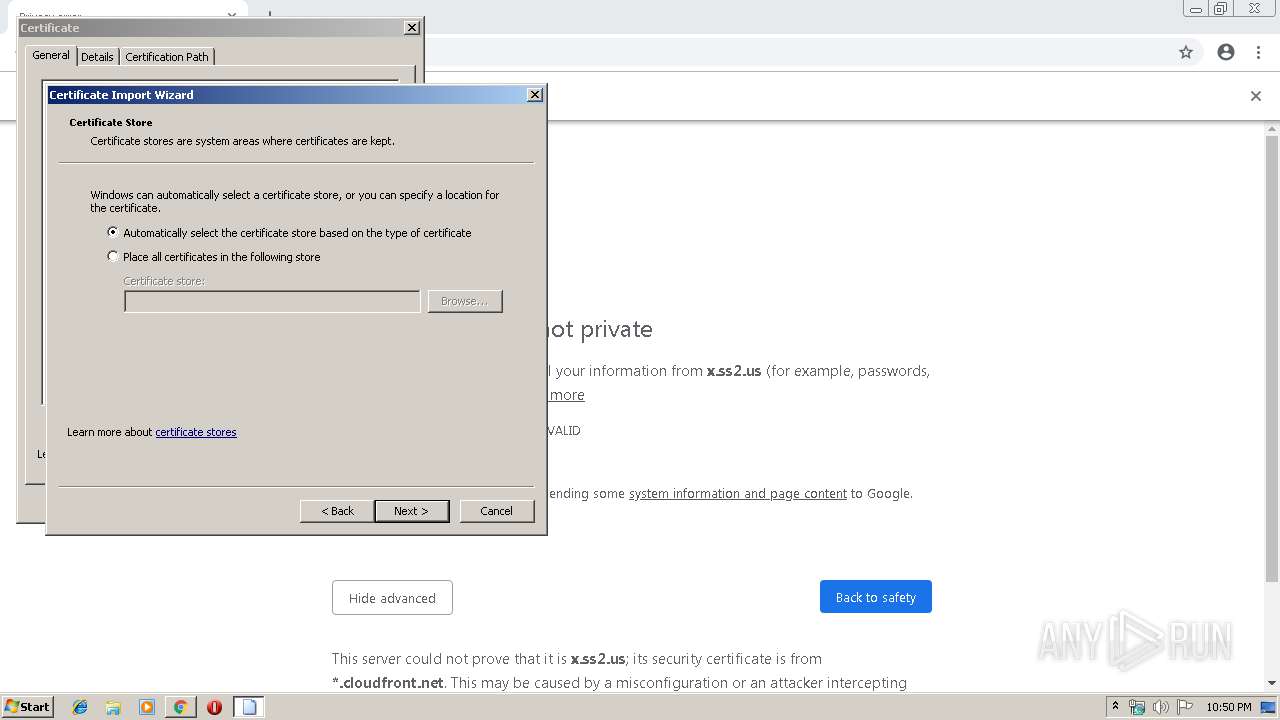The height and width of the screenshot is (720, 1280).
Task: Click the '*.cloudfront.net' text on the page
Action: [x=388, y=683]
